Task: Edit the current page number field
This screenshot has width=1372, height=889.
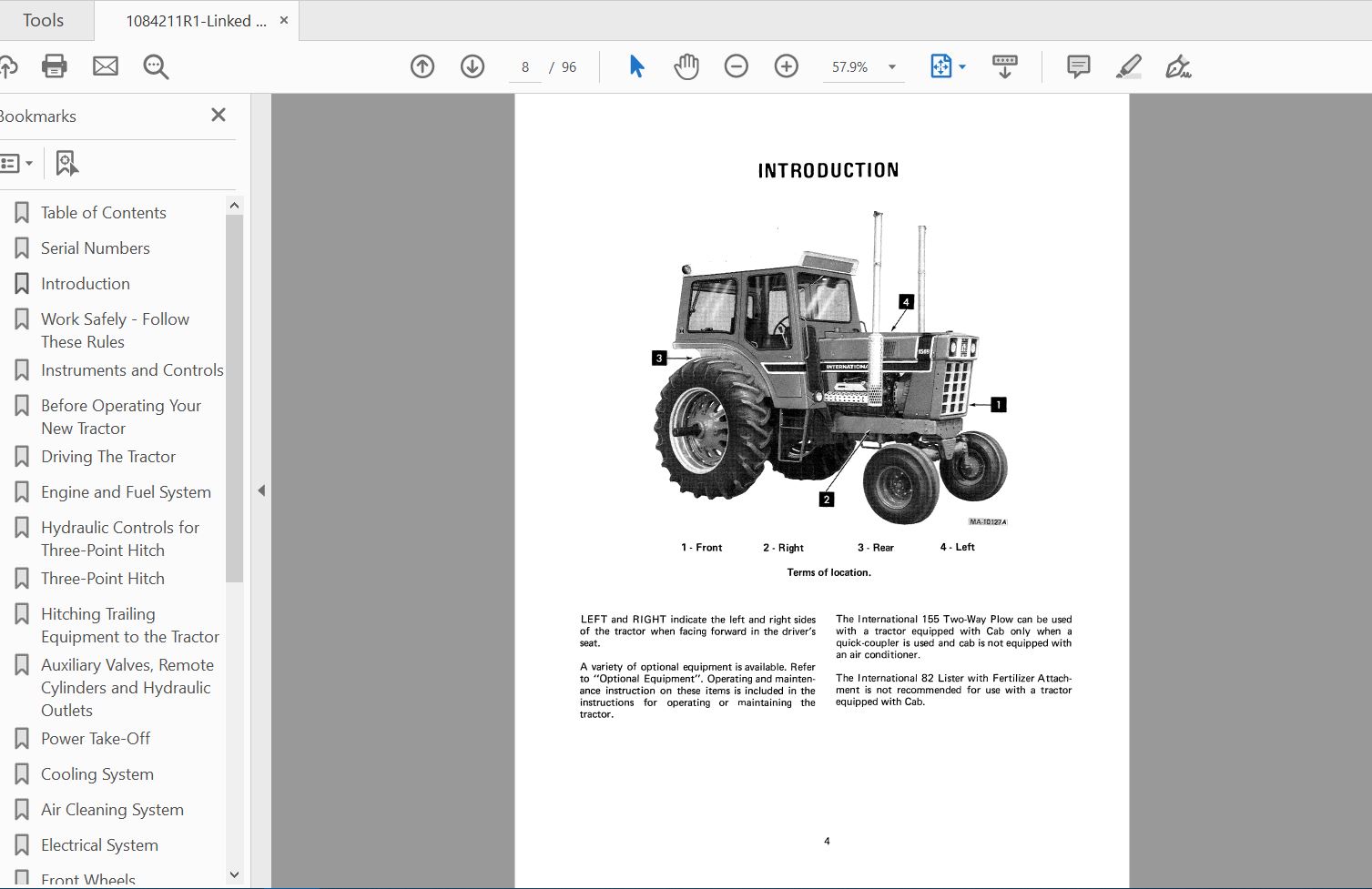Action: [524, 66]
